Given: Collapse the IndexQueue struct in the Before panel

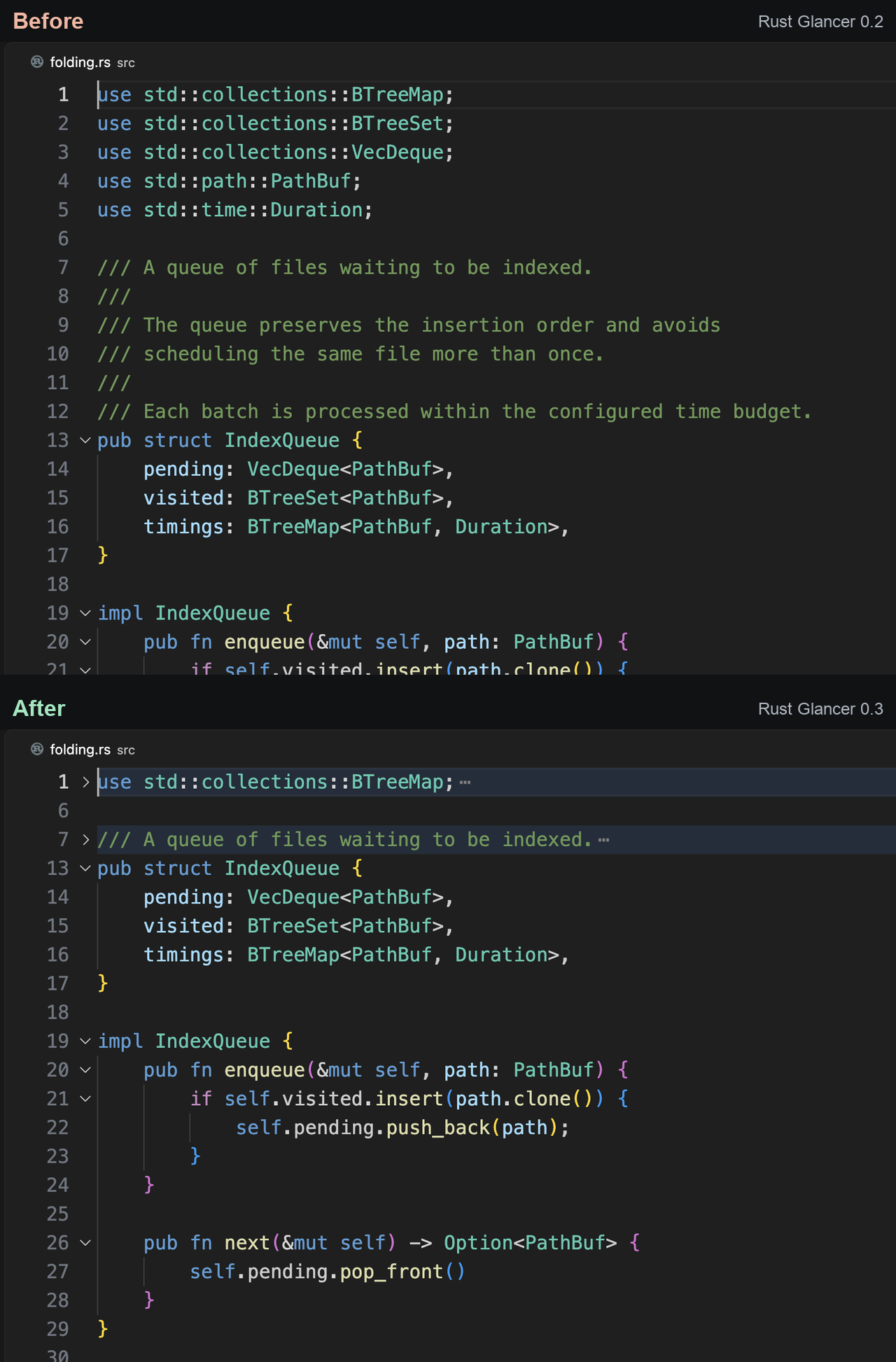Looking at the screenshot, I should [x=85, y=440].
